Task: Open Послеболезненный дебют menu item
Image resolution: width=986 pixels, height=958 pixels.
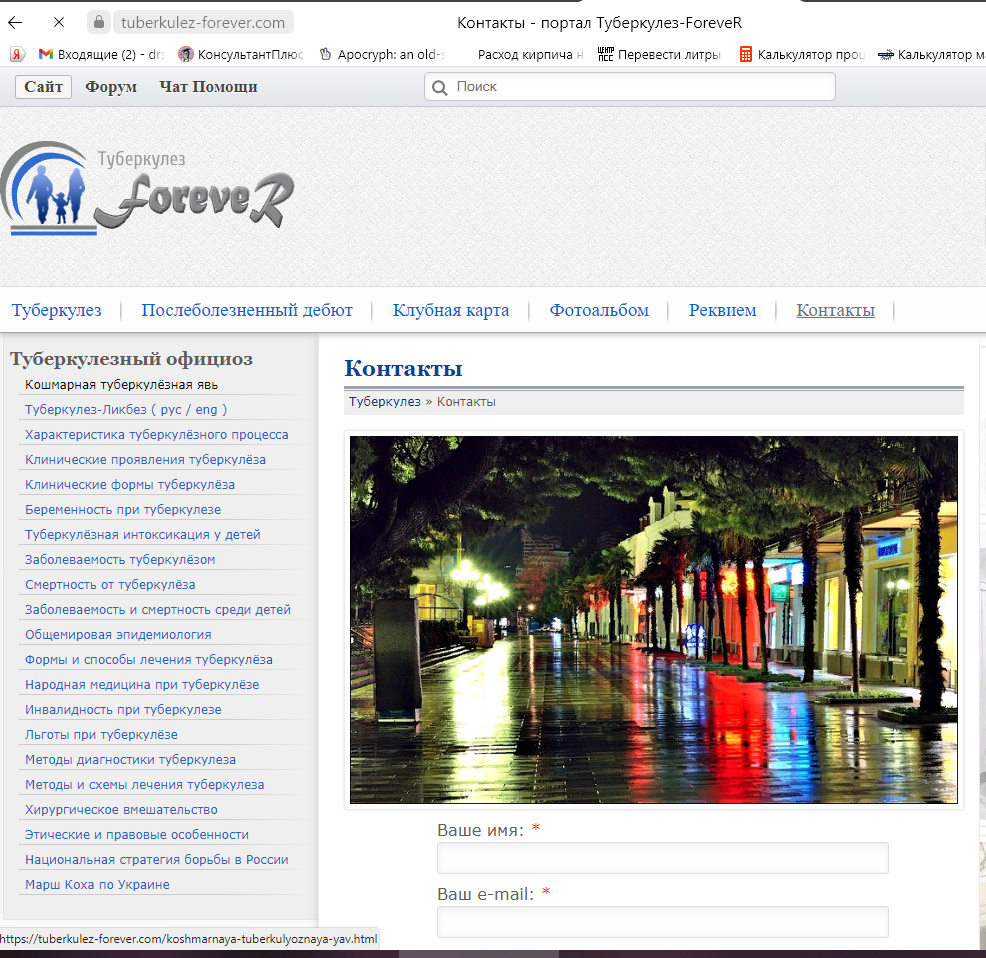Action: tap(246, 310)
